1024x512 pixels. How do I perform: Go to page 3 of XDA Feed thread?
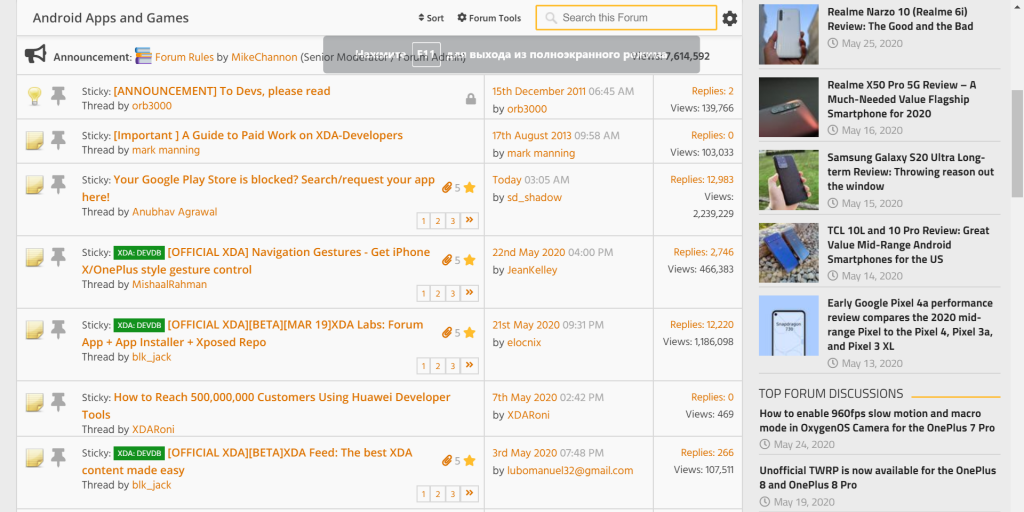point(452,494)
